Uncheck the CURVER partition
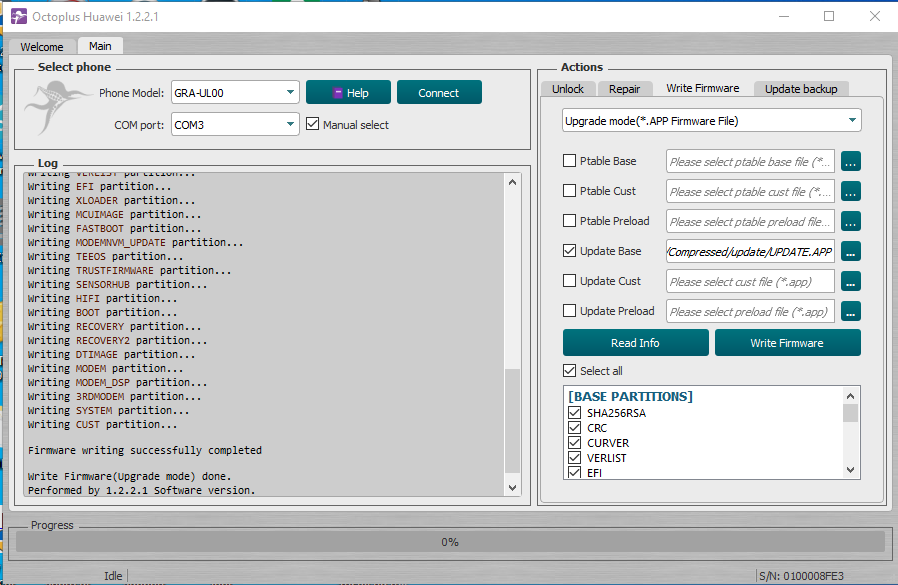Screen dimensions: 898x585 [574, 442]
